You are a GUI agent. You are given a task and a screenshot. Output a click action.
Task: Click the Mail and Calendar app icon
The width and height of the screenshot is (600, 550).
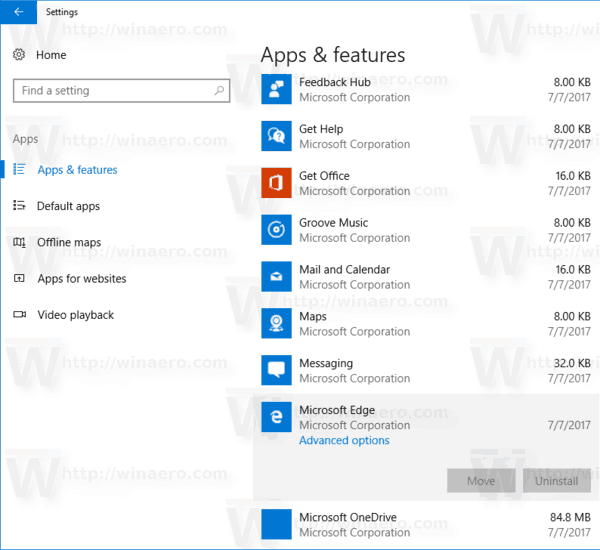click(276, 276)
